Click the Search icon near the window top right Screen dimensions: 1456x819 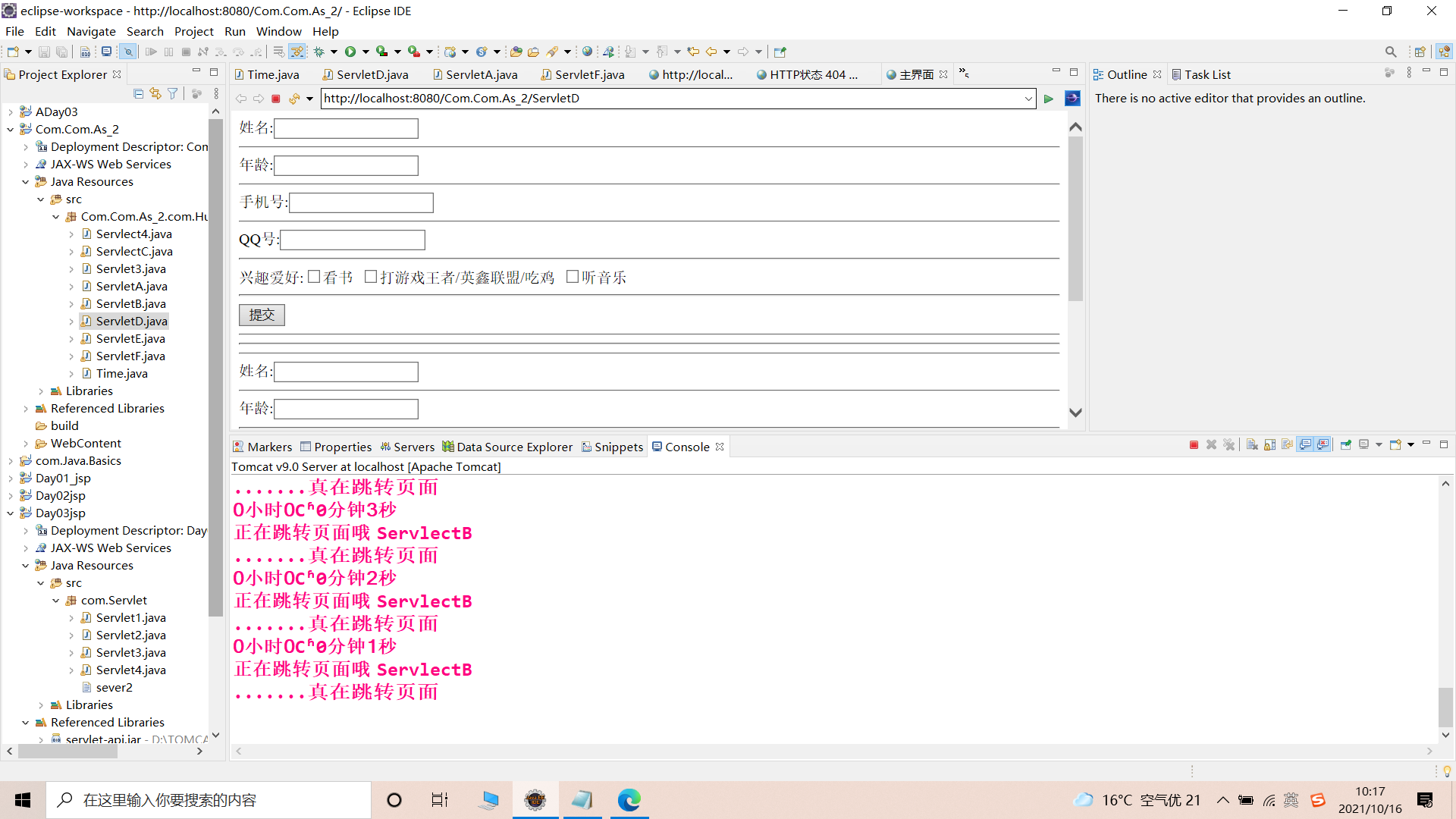click(1392, 52)
